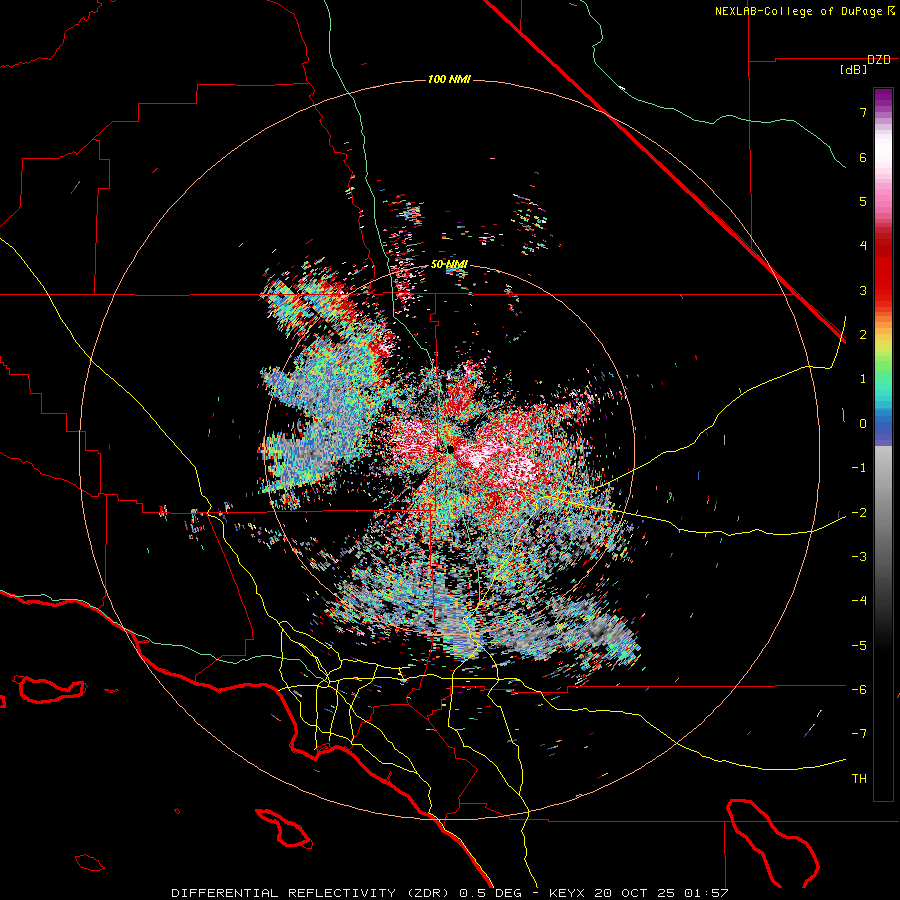900x900 pixels.
Task: Click the 4 dB tick on the color scale
Action: pos(863,246)
